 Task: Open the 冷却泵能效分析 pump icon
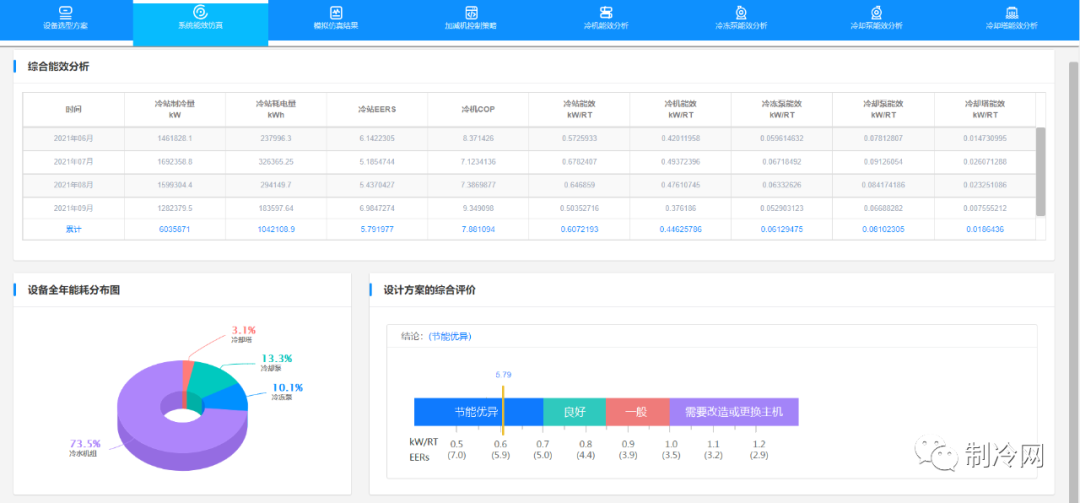pos(876,12)
